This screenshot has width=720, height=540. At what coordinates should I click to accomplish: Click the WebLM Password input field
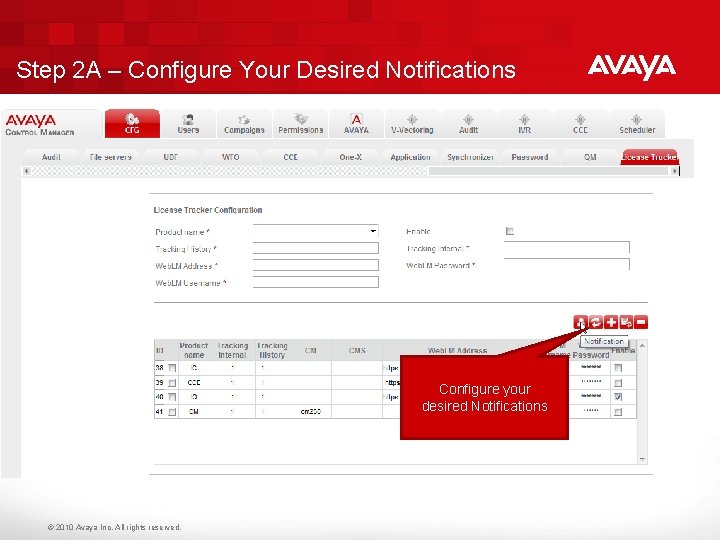pos(567,264)
